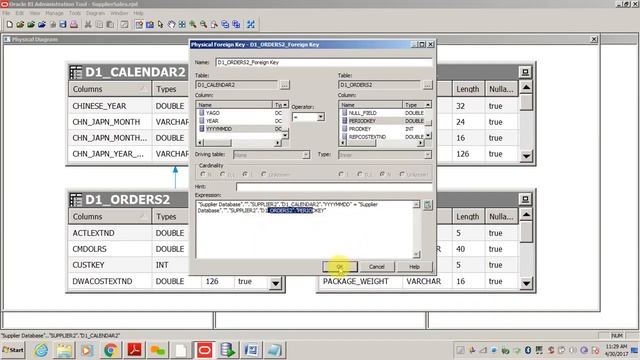Click the Zoom In magnifier icon
This screenshot has height=360, width=640.
[x=193, y=24]
